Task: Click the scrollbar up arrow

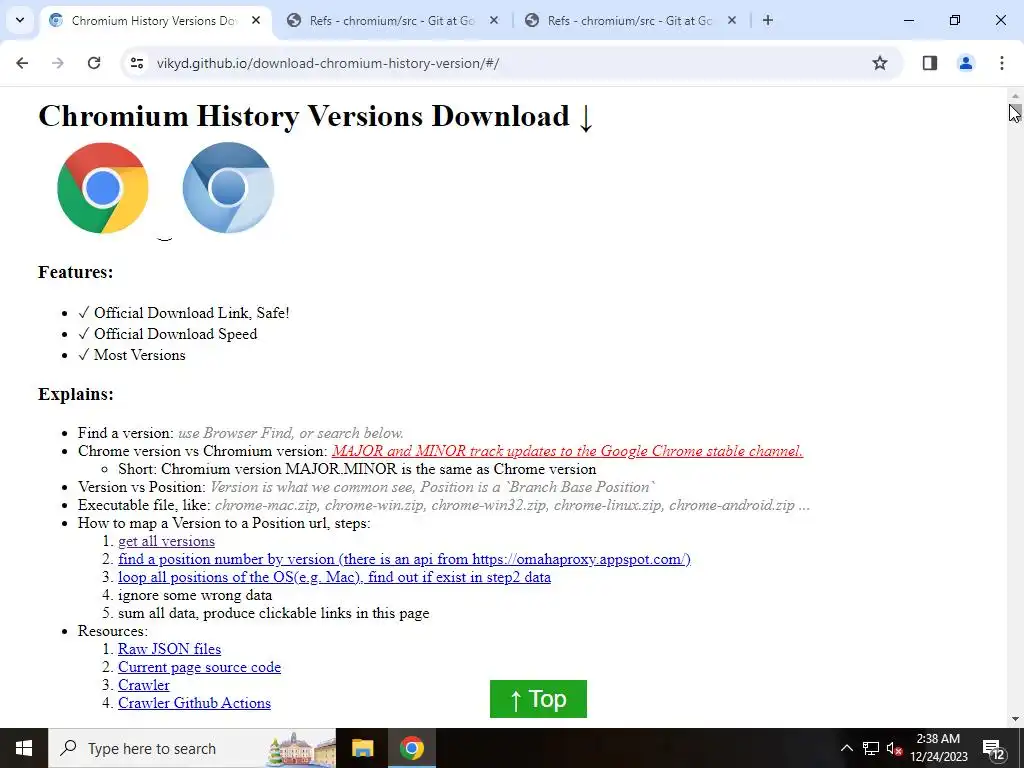Action: click(x=1015, y=96)
